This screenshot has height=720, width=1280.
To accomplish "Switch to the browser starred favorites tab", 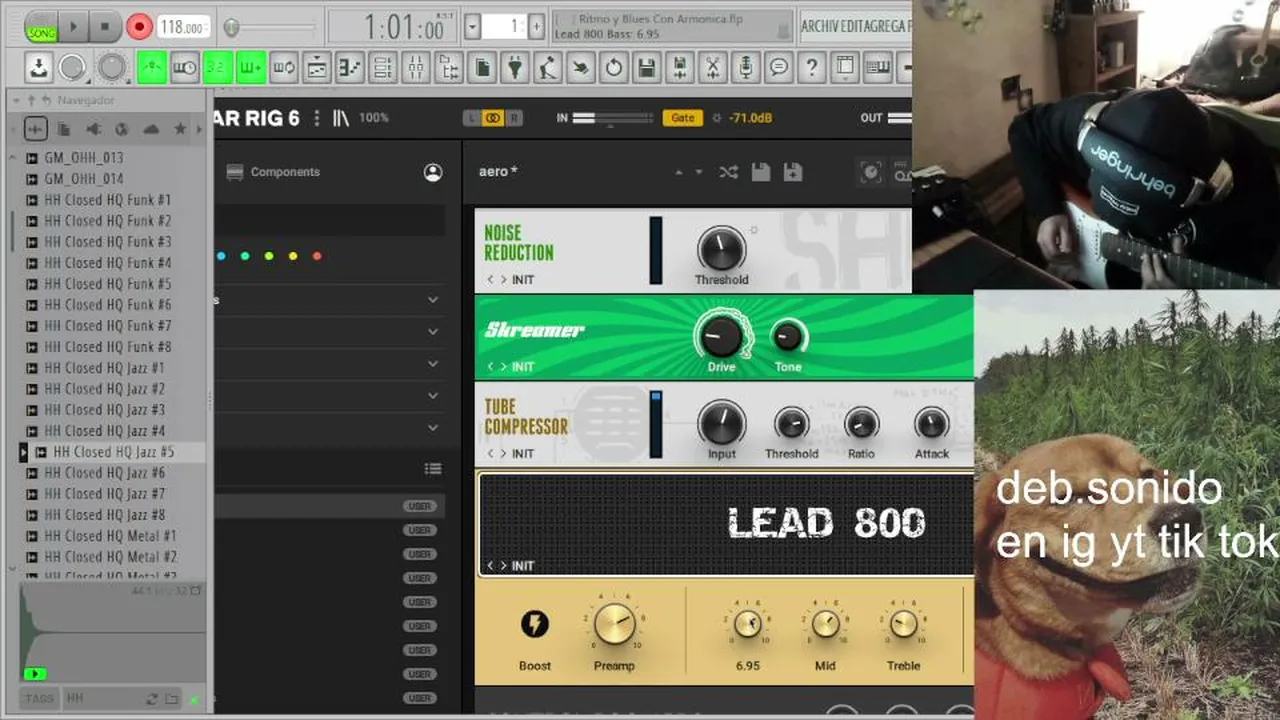I will click(x=180, y=129).
